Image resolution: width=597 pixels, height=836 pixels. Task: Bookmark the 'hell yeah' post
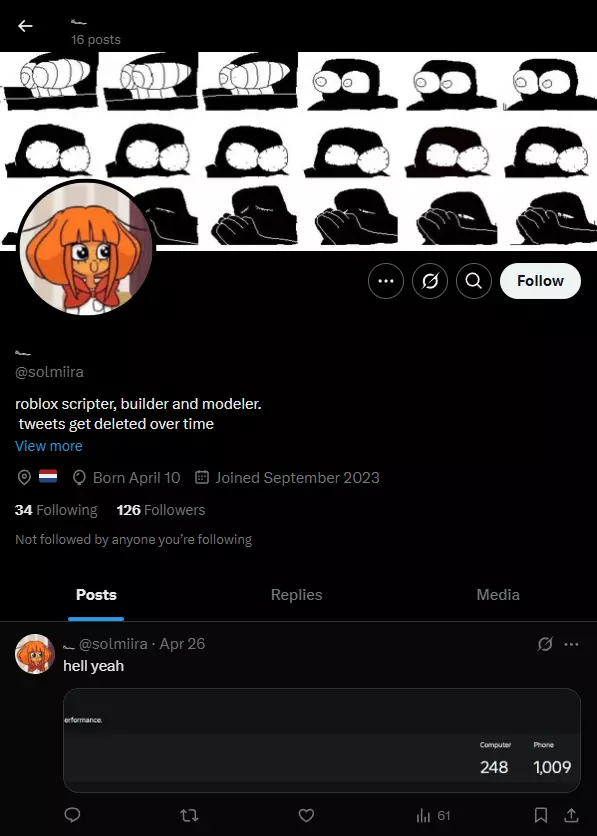[540, 815]
